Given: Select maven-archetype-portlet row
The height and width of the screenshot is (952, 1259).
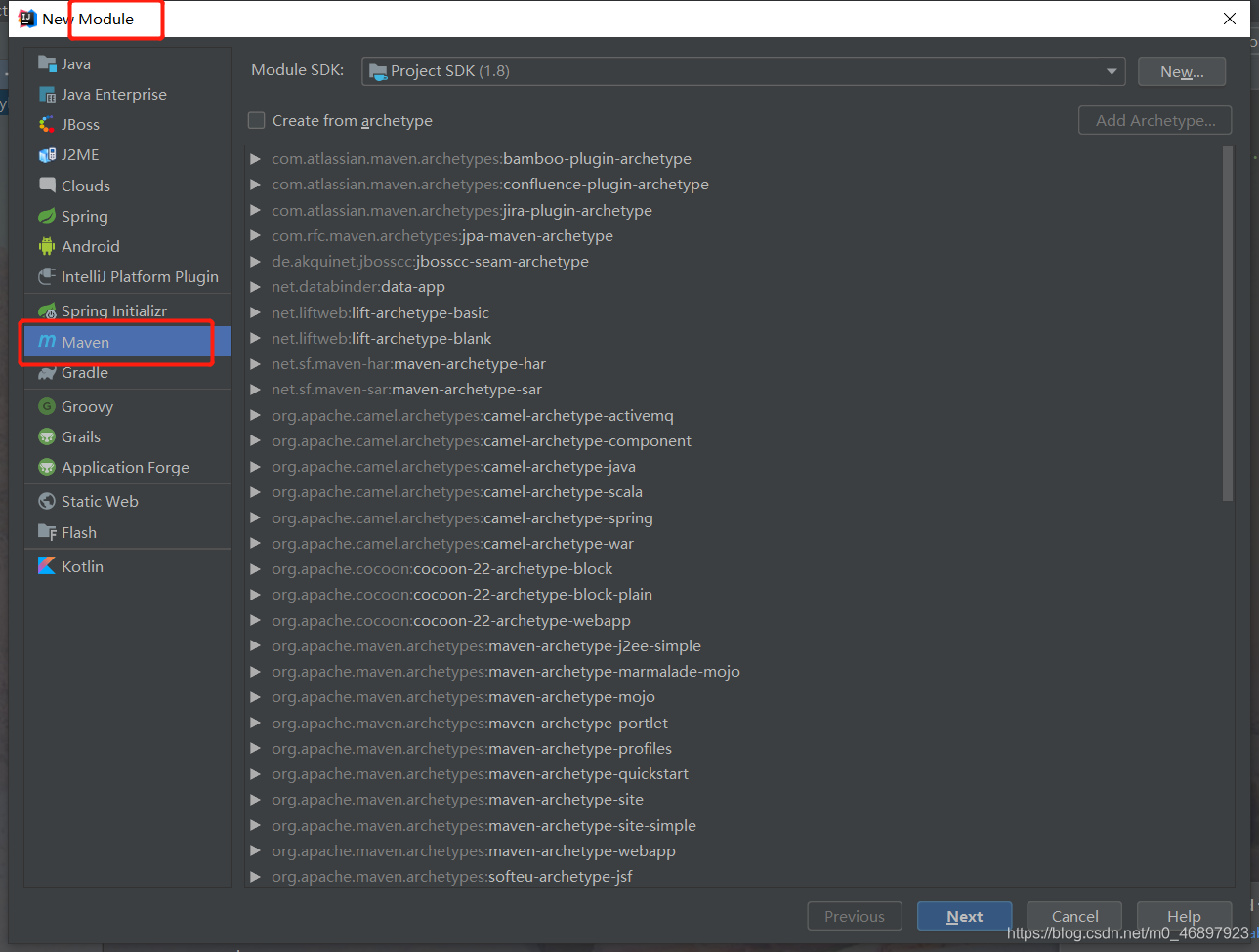Looking at the screenshot, I should point(734,723).
